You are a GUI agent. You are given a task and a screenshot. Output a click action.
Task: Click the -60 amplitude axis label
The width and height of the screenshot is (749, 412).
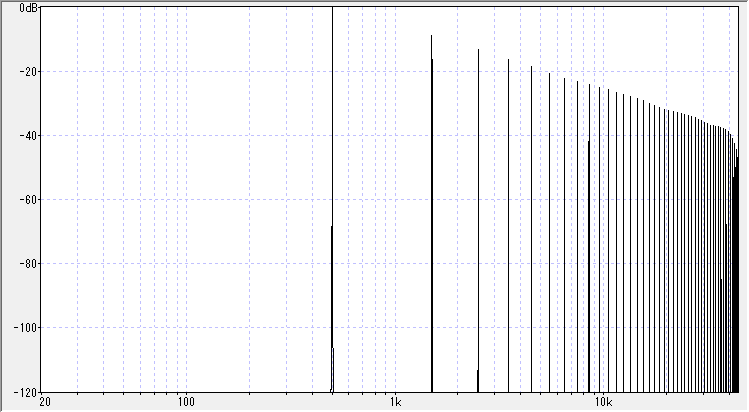tap(28, 200)
